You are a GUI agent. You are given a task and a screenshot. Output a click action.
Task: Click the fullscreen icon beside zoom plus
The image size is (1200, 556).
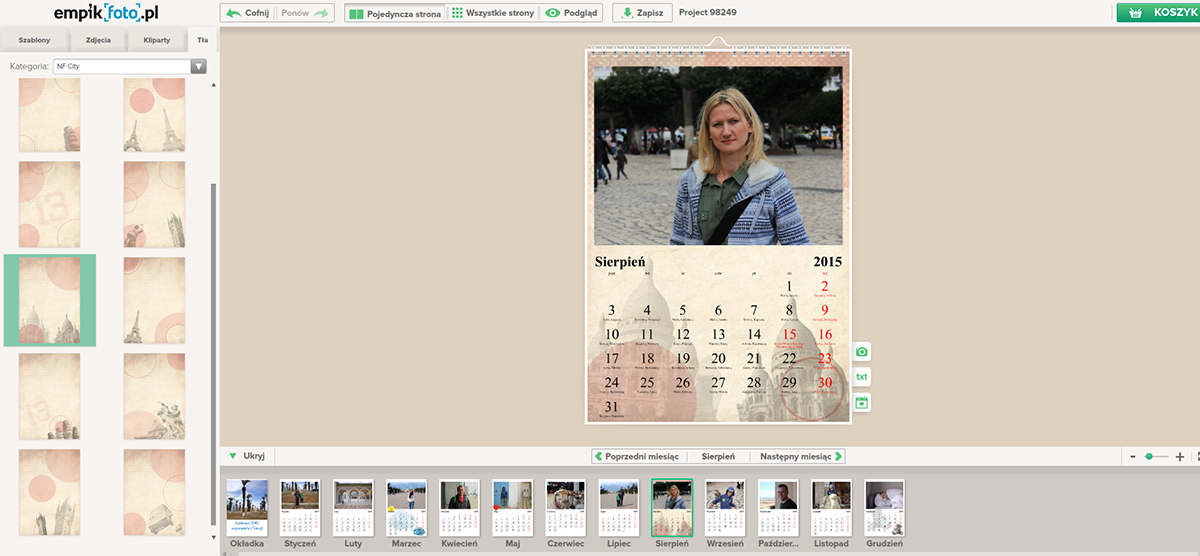click(x=1197, y=456)
